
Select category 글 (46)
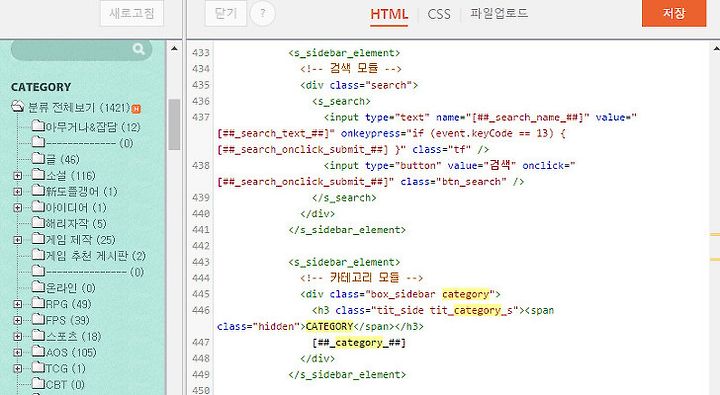coord(63,159)
